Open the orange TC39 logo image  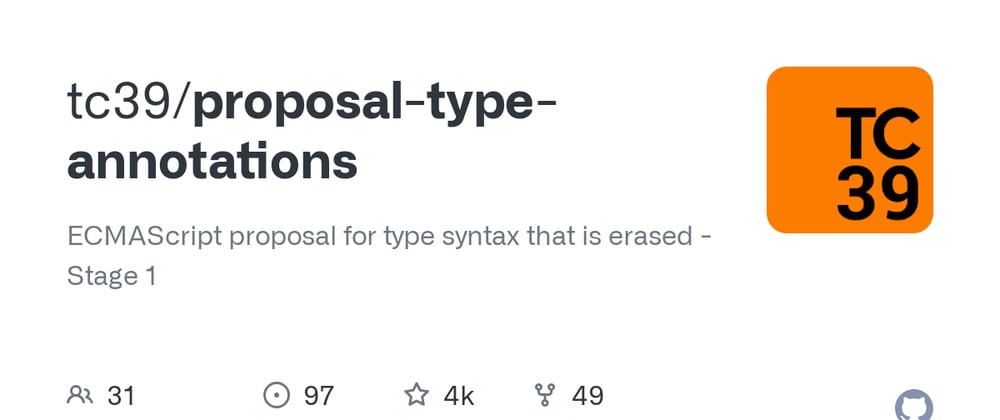click(x=850, y=150)
